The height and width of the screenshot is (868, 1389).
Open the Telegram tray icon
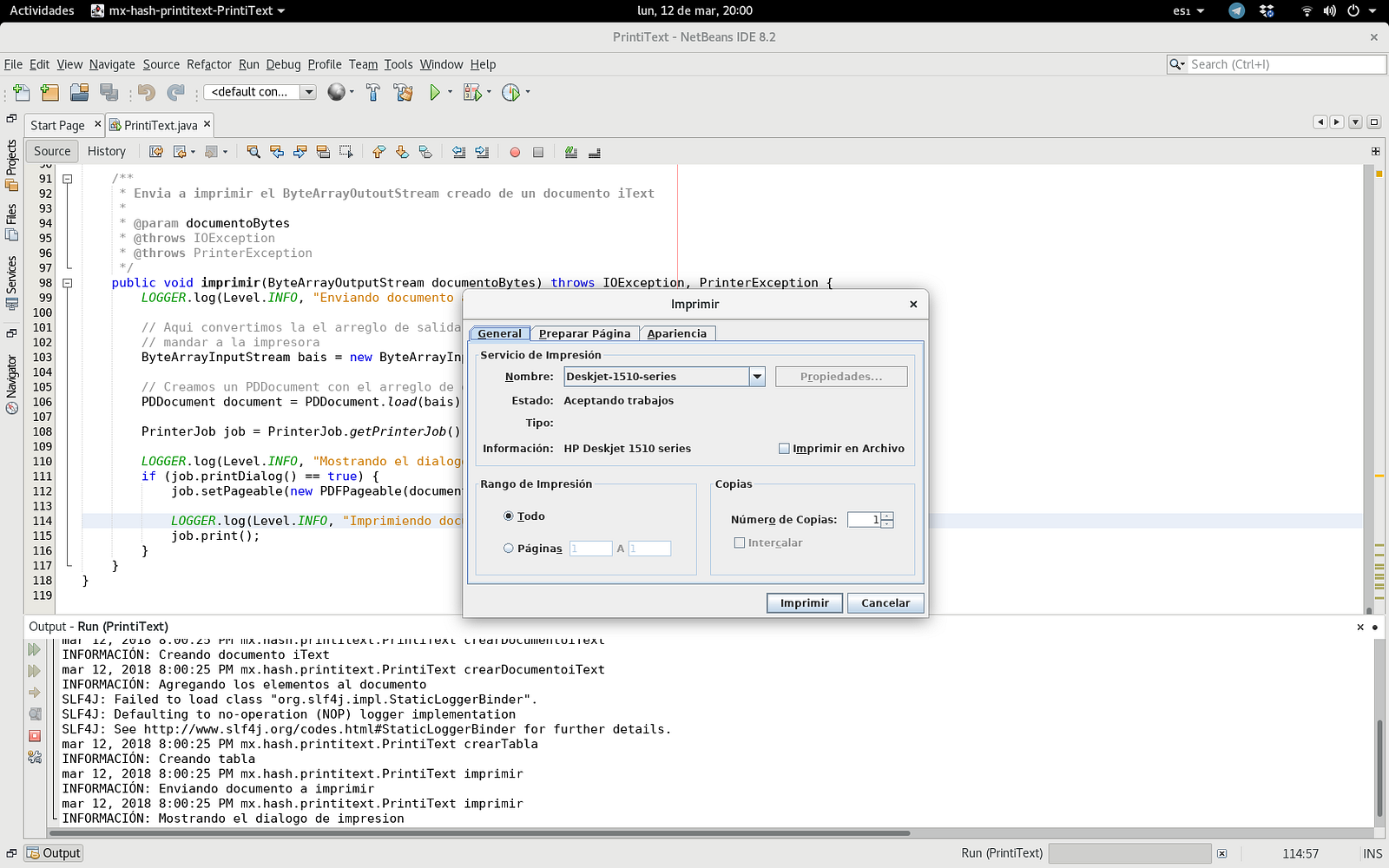[x=1236, y=11]
